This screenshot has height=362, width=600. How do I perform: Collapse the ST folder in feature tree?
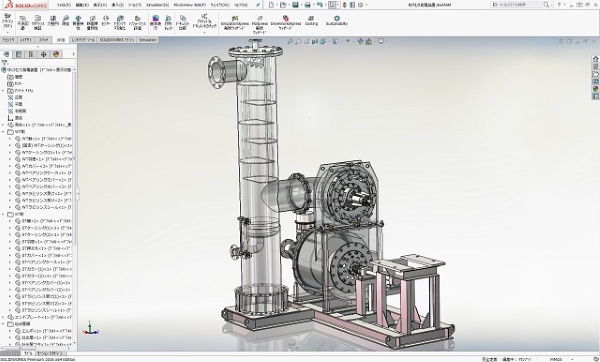coord(3,214)
